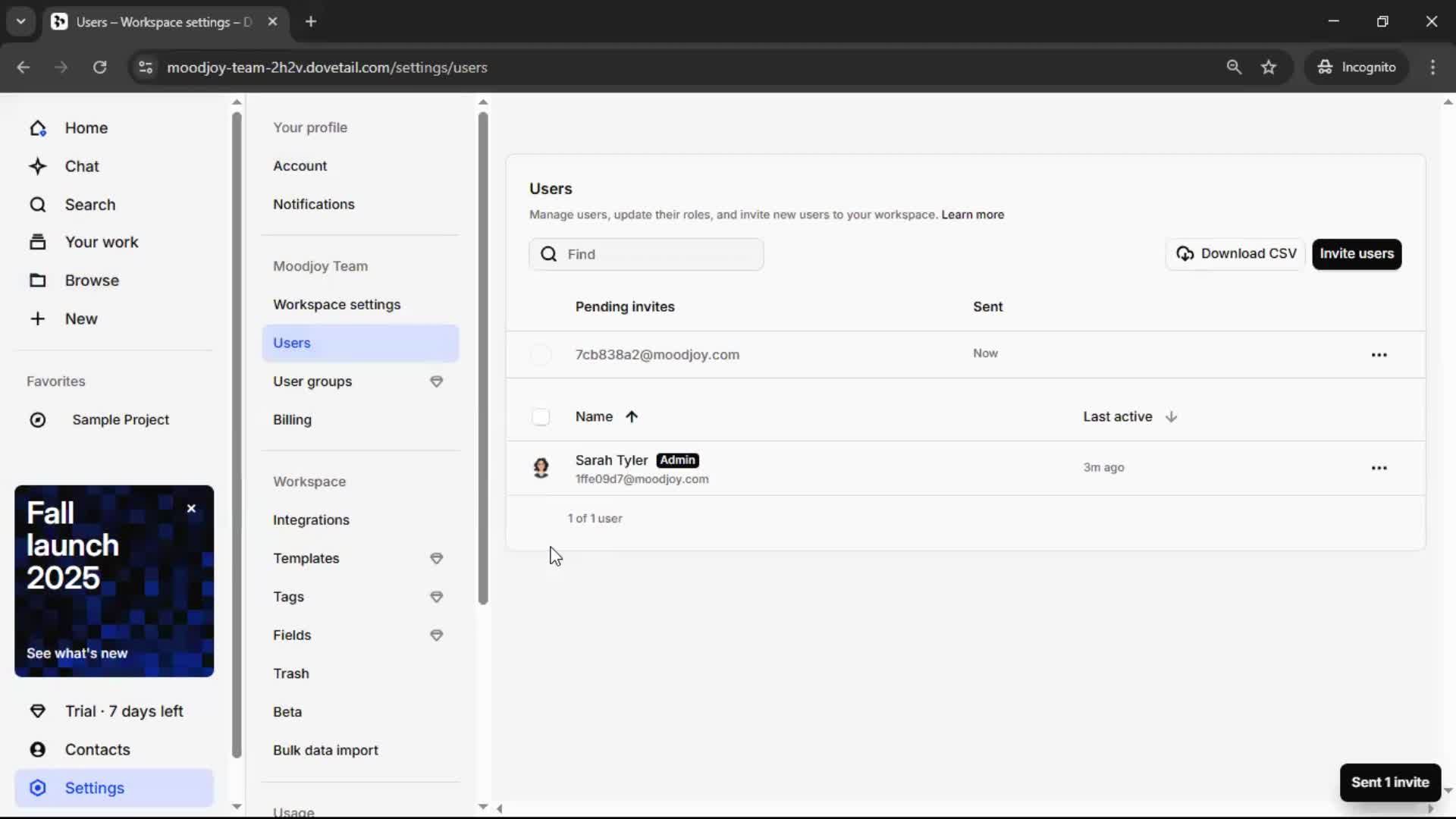This screenshot has width=1456, height=819.
Task: Open Sarah Tyler's row options menu
Action: point(1379,468)
